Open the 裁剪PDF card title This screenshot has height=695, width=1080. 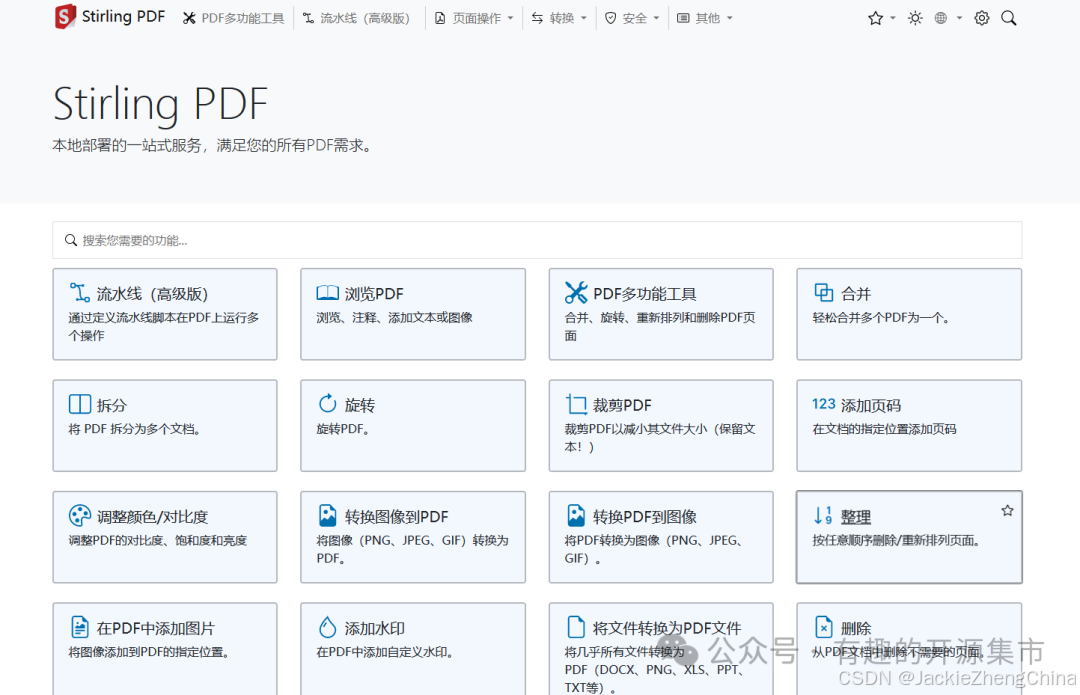pyautogui.click(x=622, y=406)
